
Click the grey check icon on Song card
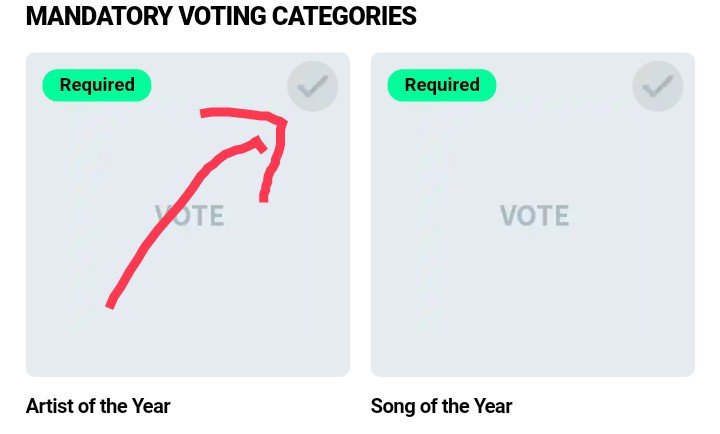pyautogui.click(x=658, y=86)
